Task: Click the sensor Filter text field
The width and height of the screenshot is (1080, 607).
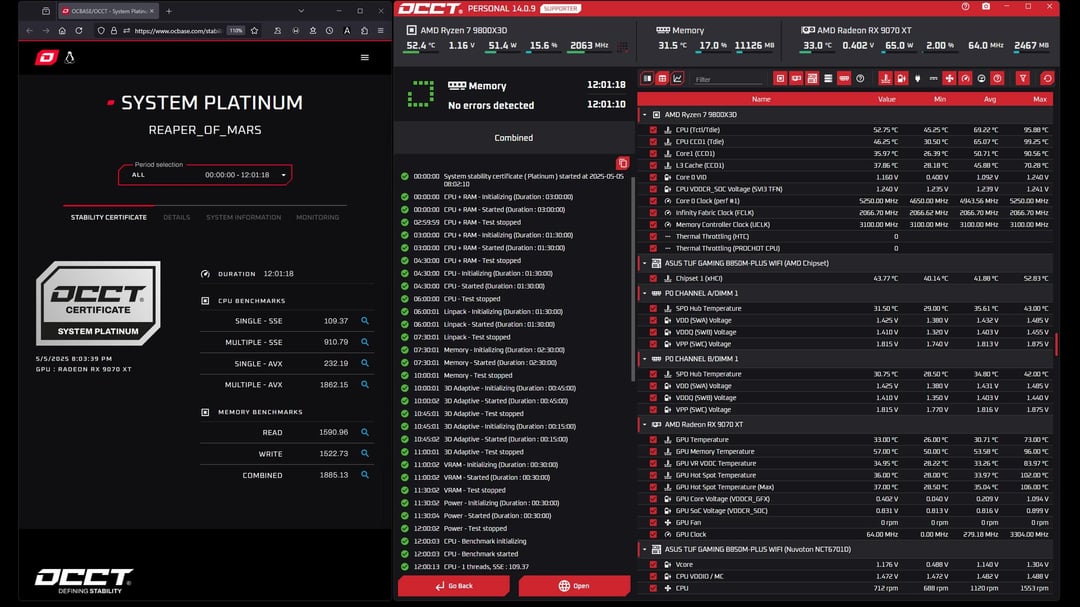Action: [727, 79]
